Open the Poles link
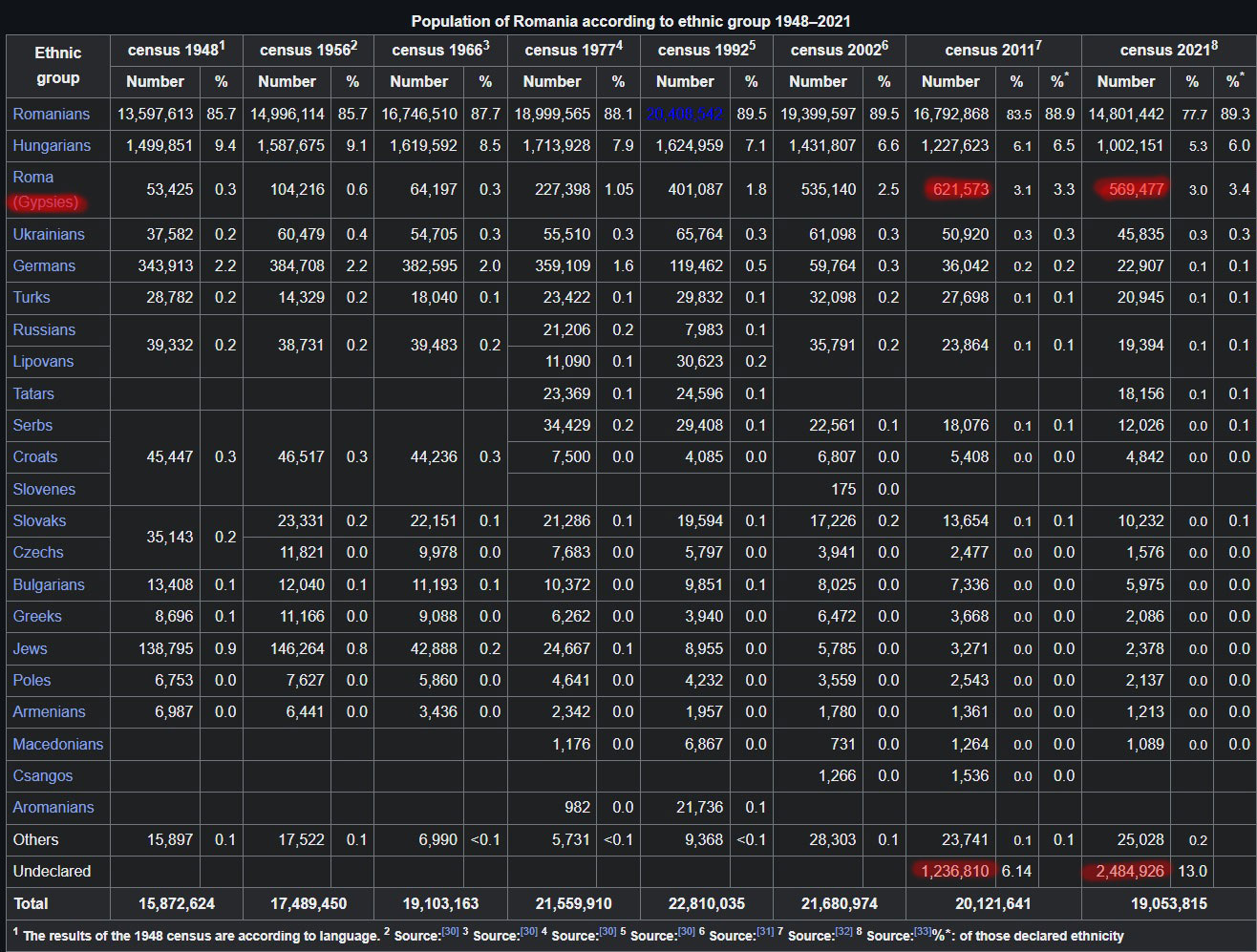This screenshot has height=952, width=1257. pyautogui.click(x=32, y=680)
